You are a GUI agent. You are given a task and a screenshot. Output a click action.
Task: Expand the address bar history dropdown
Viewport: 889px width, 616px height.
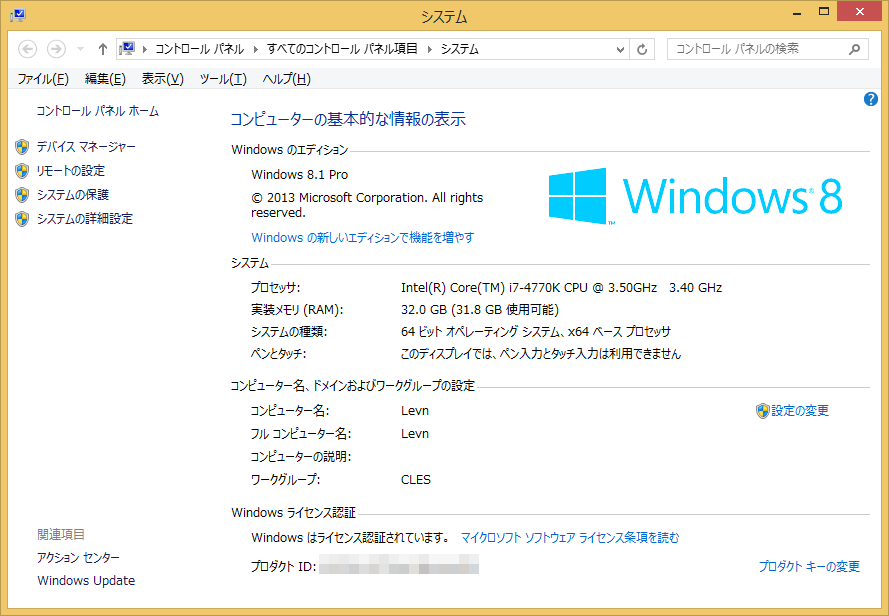click(x=619, y=49)
